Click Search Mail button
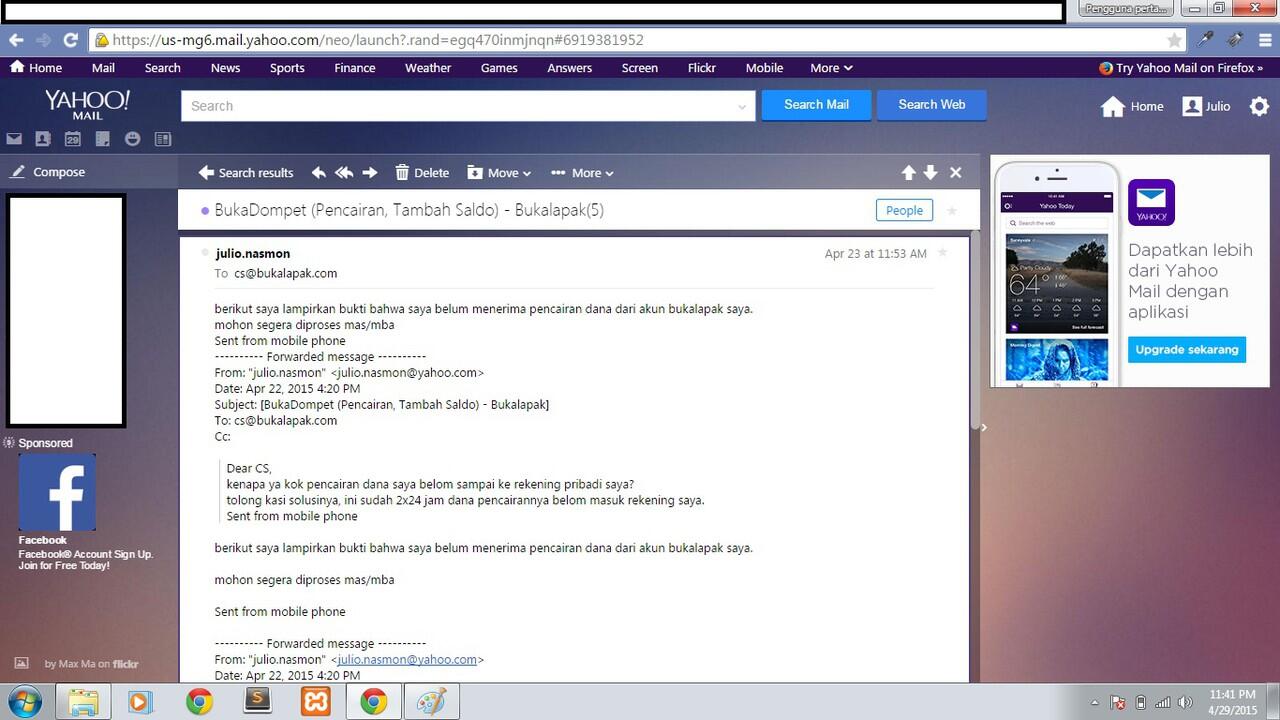 click(816, 105)
